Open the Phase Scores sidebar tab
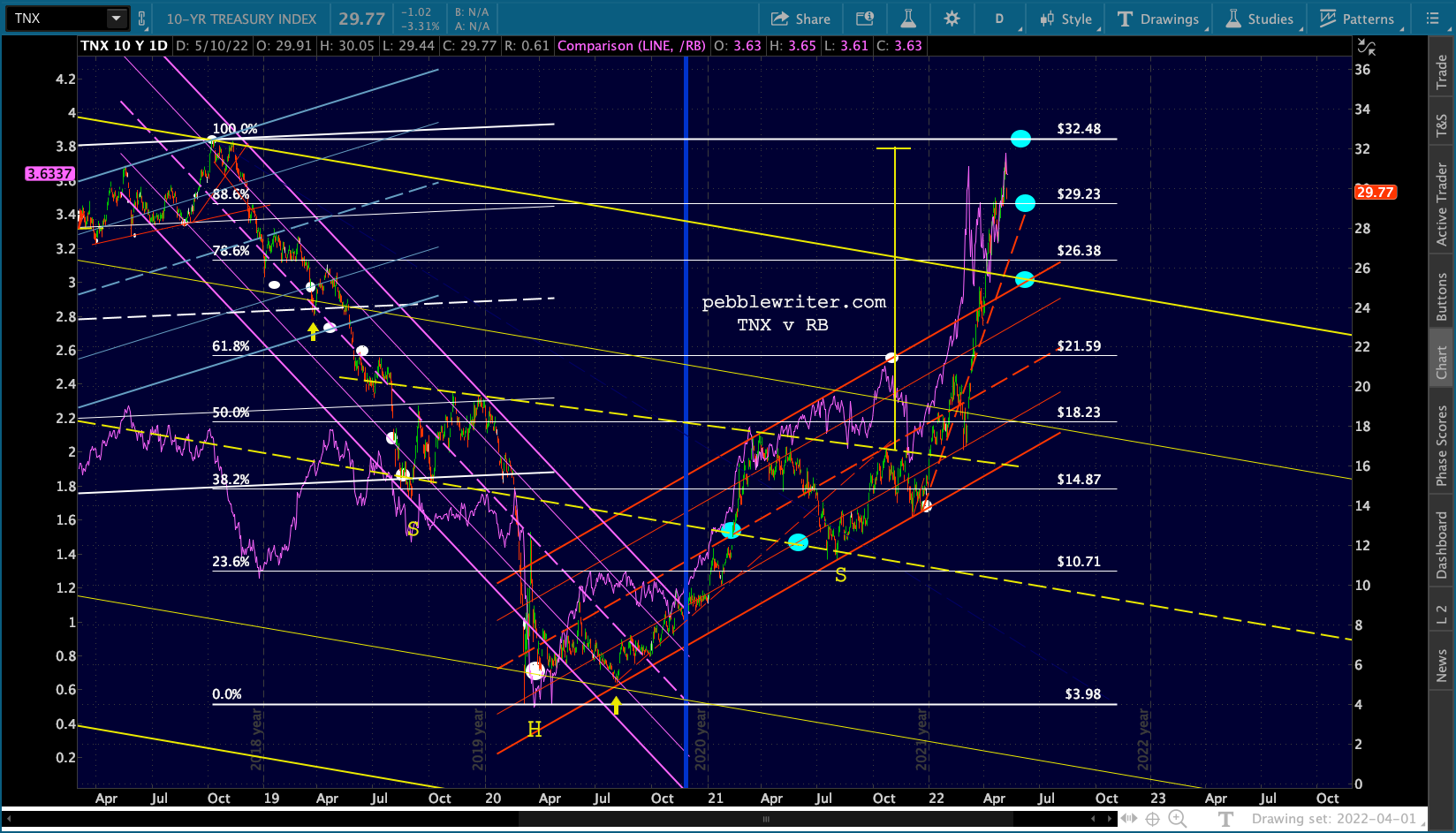The image size is (1456, 833). click(1442, 445)
